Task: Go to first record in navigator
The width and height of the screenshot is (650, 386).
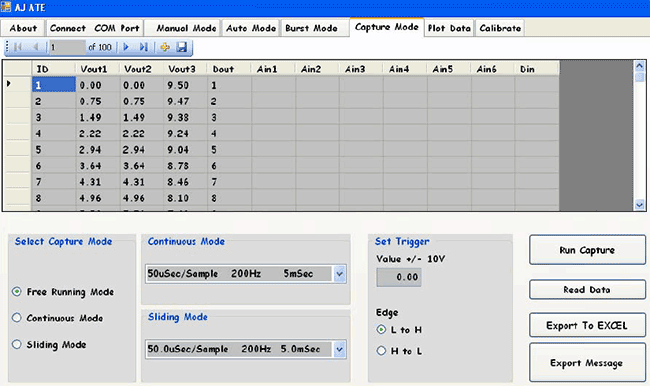Action: [18, 47]
